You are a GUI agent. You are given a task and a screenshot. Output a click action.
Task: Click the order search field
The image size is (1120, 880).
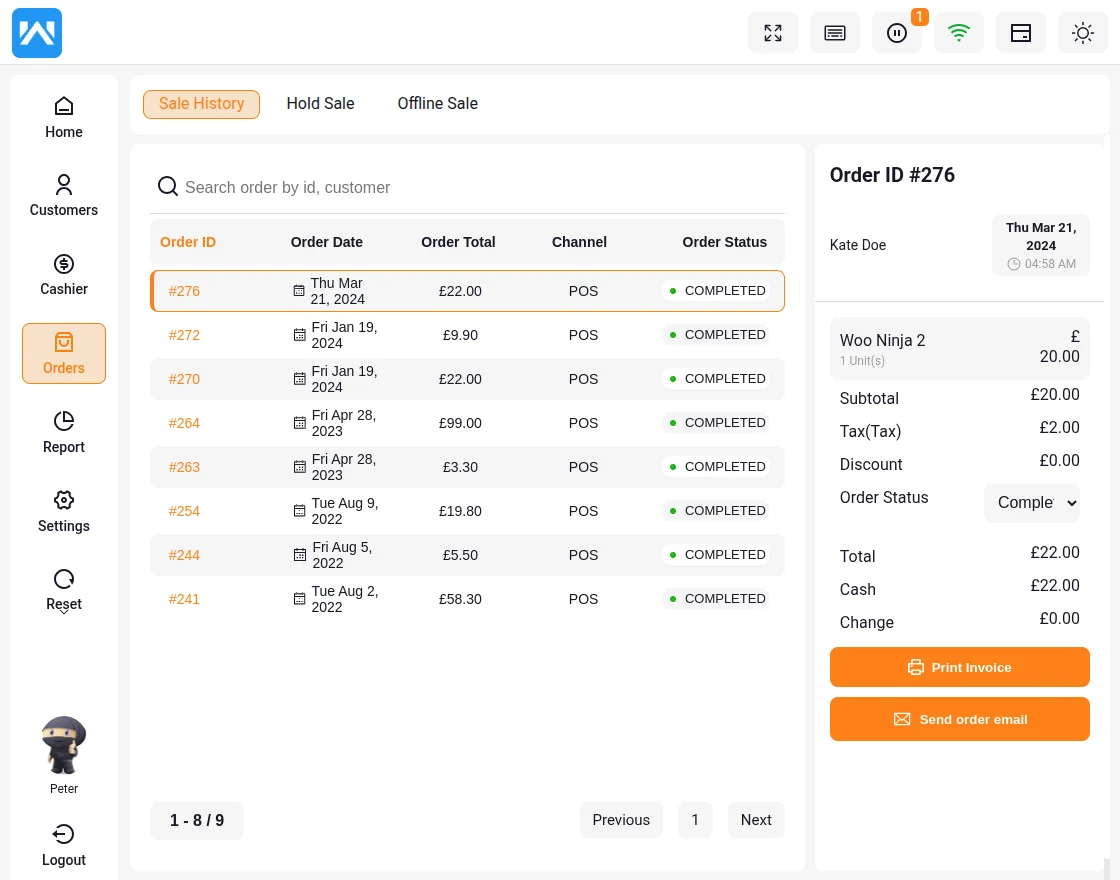point(470,187)
